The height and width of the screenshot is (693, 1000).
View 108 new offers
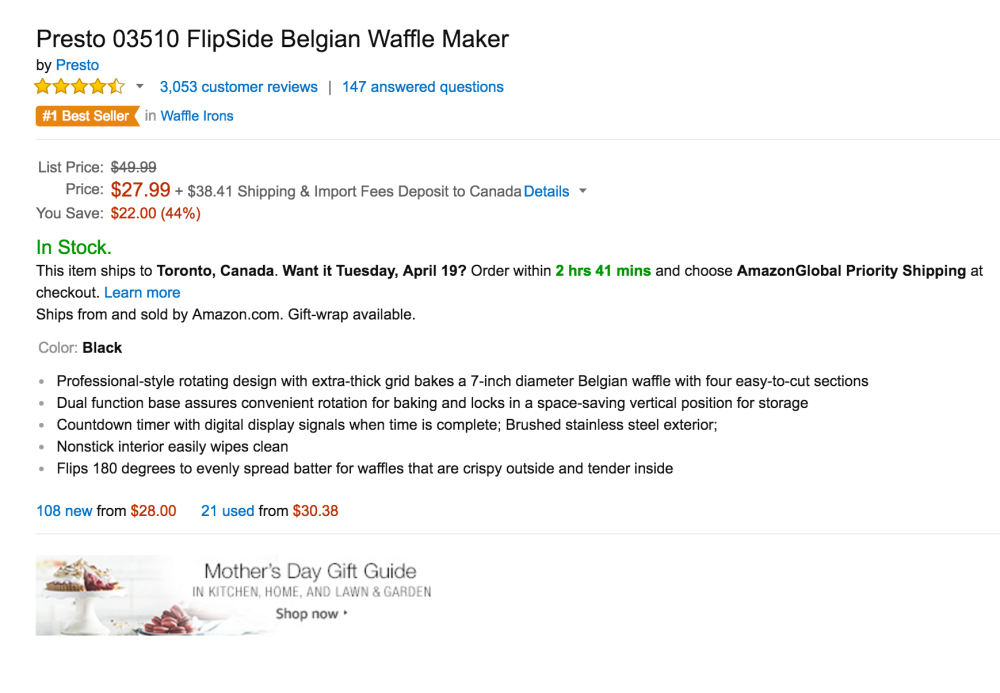pos(64,511)
